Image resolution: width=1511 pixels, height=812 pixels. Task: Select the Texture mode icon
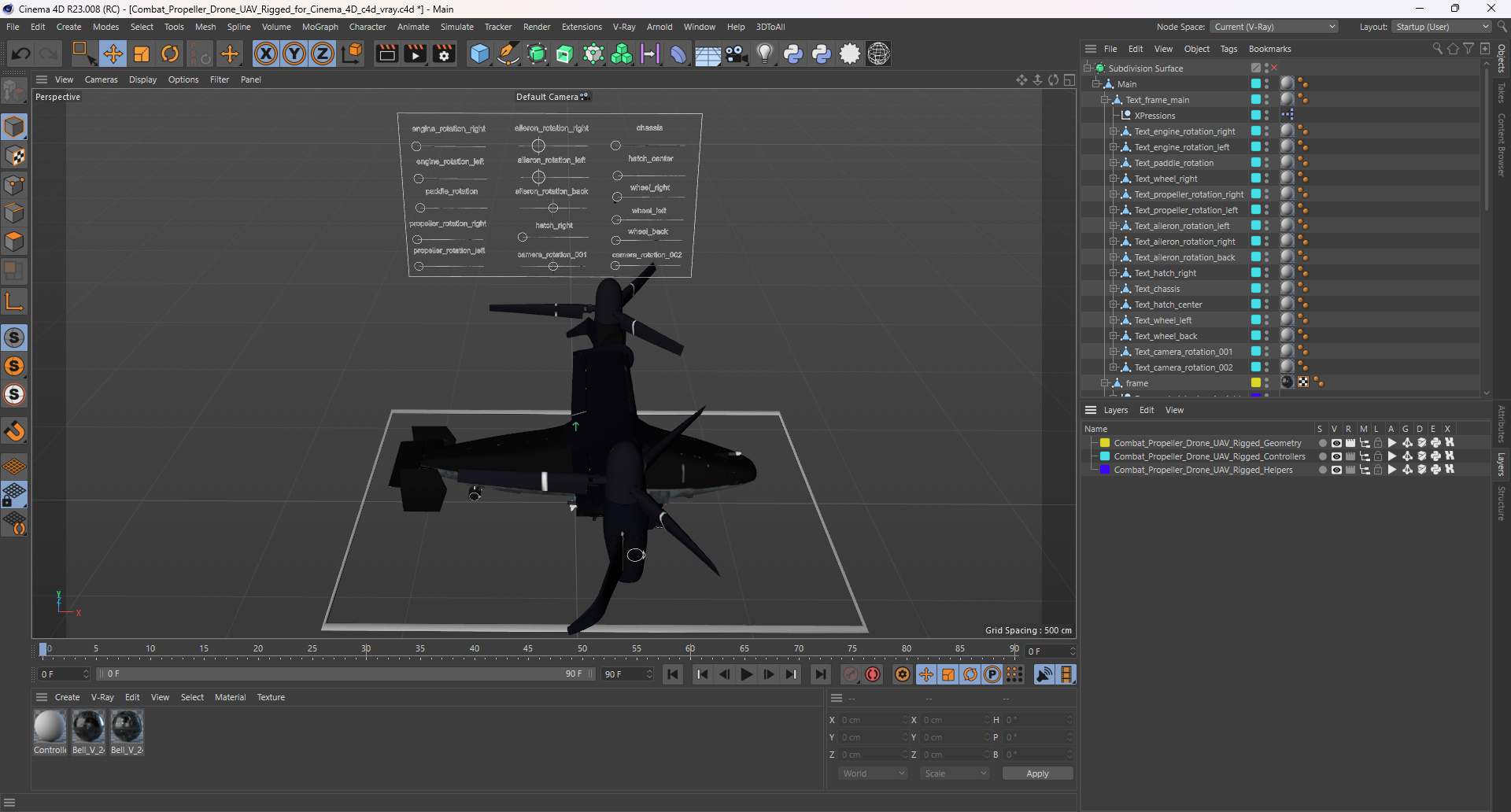click(14, 156)
